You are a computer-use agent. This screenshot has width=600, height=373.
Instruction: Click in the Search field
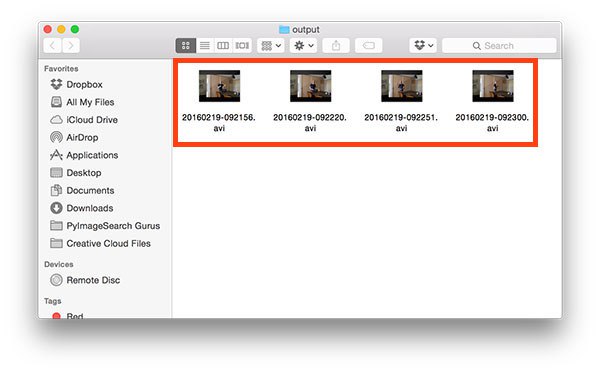[x=499, y=46]
